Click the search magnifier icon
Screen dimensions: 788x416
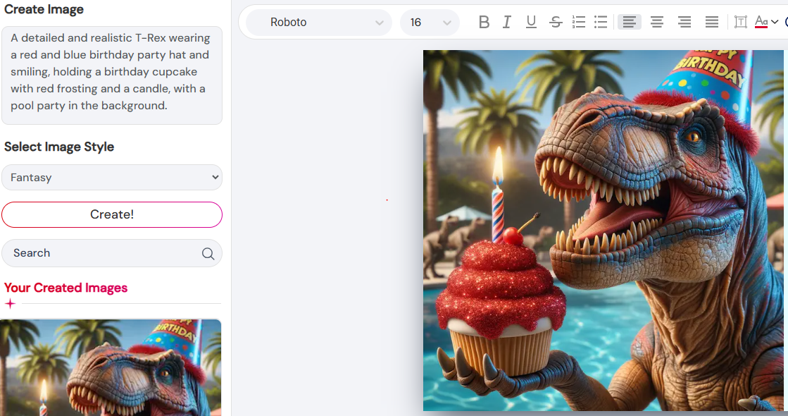[x=208, y=254]
